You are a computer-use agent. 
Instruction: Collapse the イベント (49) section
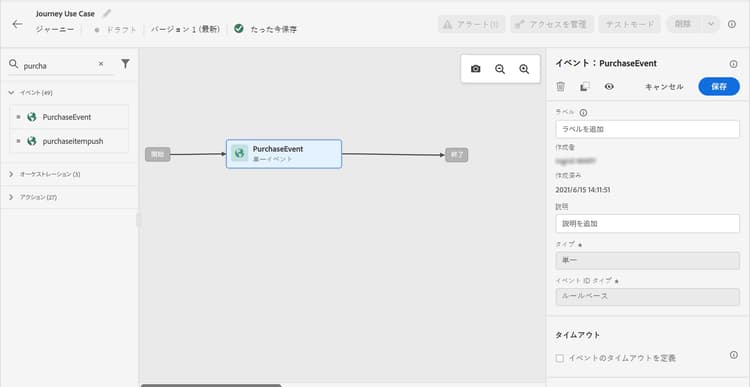click(11, 93)
